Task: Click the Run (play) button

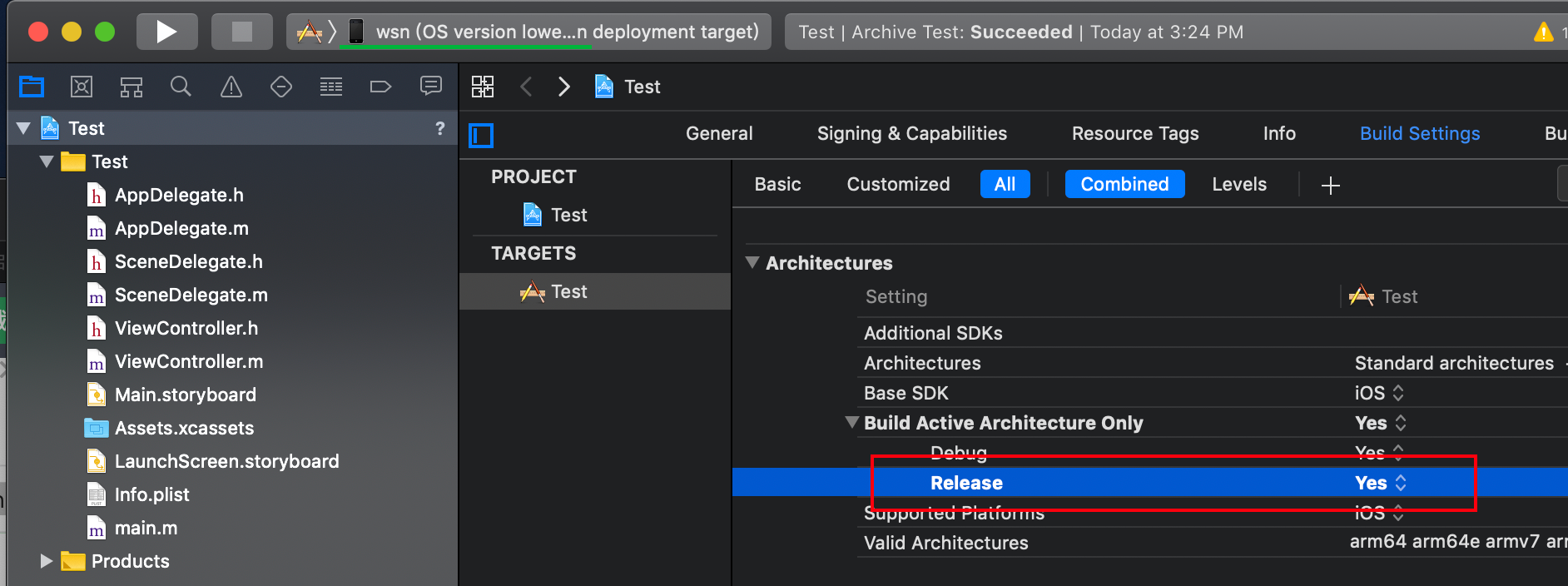Action: (166, 32)
